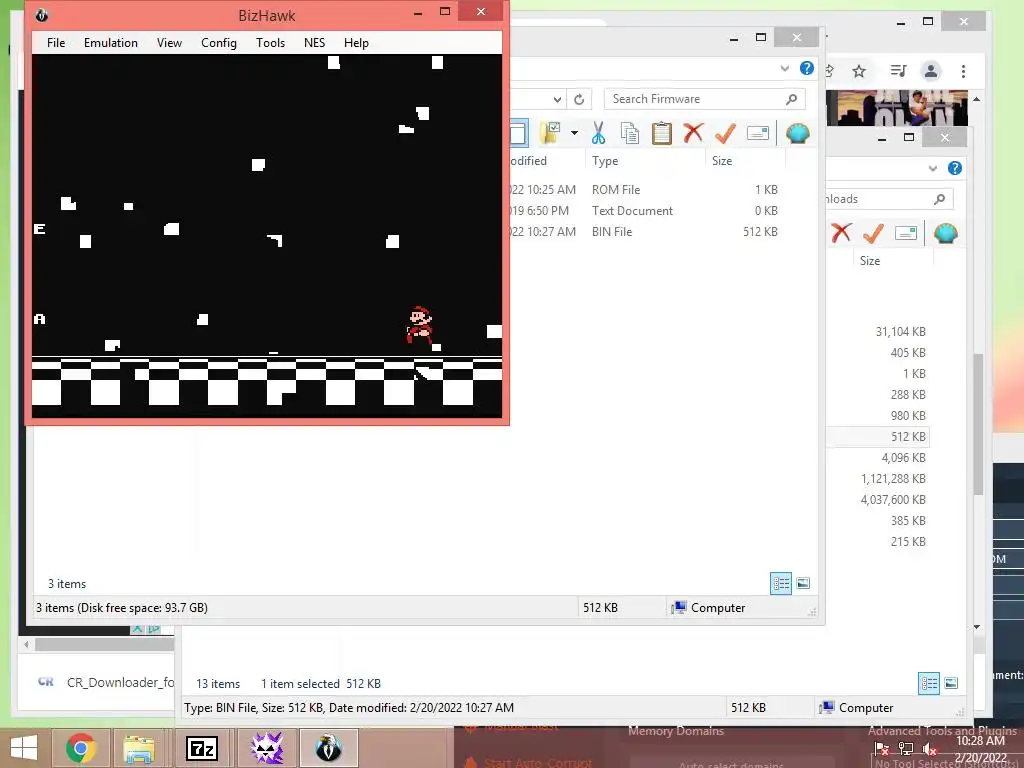The image size is (1024, 768).
Task: Click the network tray icon
Action: coord(906,748)
